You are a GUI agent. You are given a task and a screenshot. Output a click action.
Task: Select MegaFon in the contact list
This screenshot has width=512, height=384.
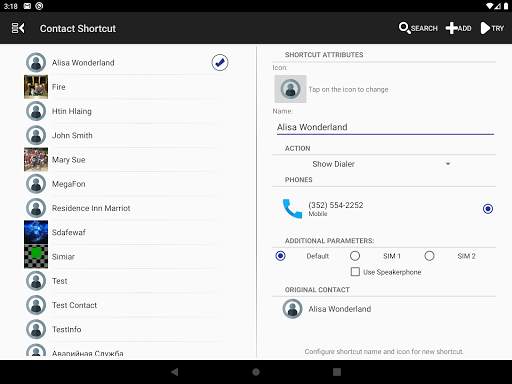[69, 184]
